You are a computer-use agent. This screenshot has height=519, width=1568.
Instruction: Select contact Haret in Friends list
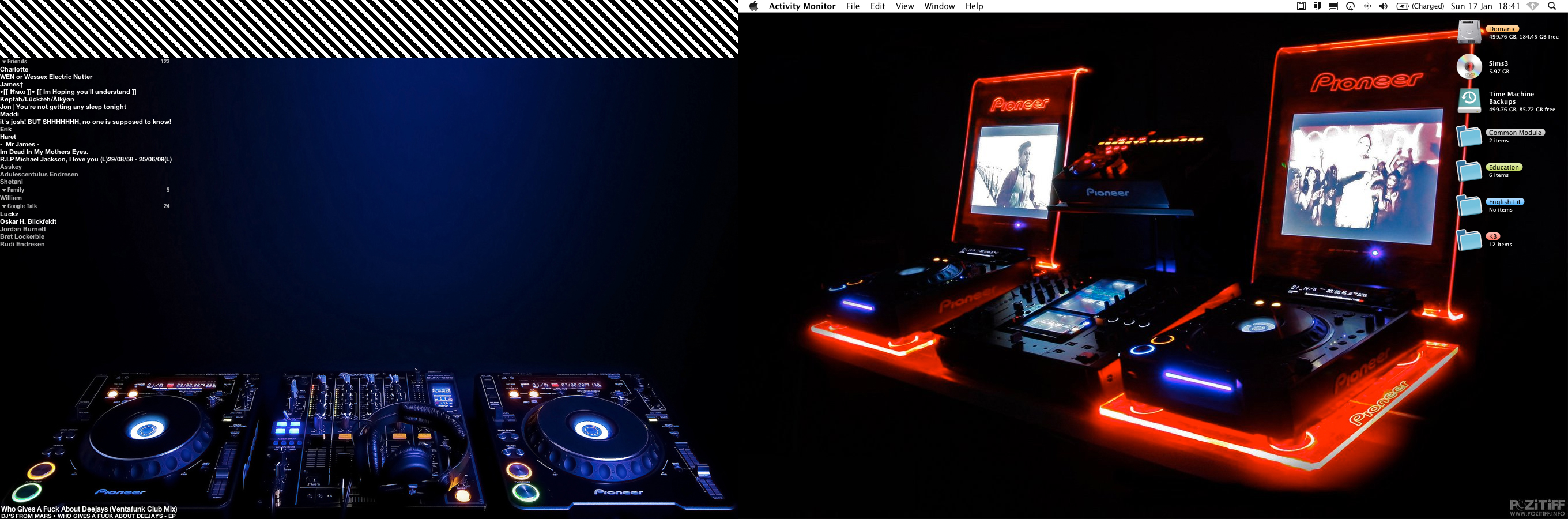click(9, 137)
